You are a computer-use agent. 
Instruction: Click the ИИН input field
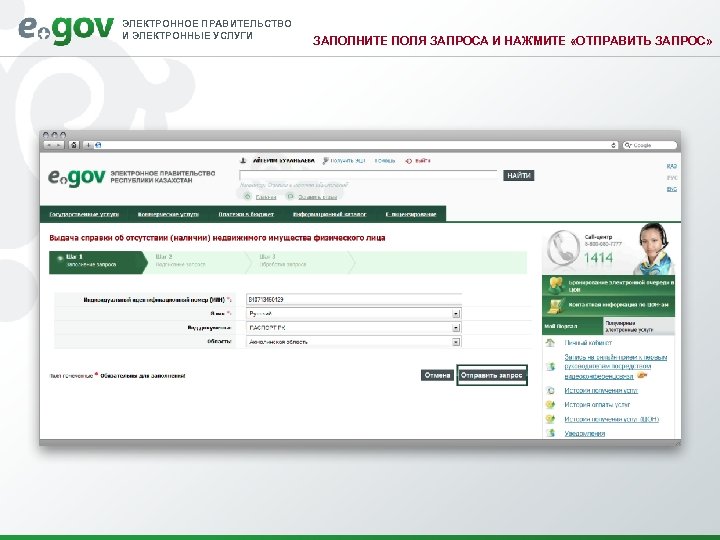(x=354, y=299)
